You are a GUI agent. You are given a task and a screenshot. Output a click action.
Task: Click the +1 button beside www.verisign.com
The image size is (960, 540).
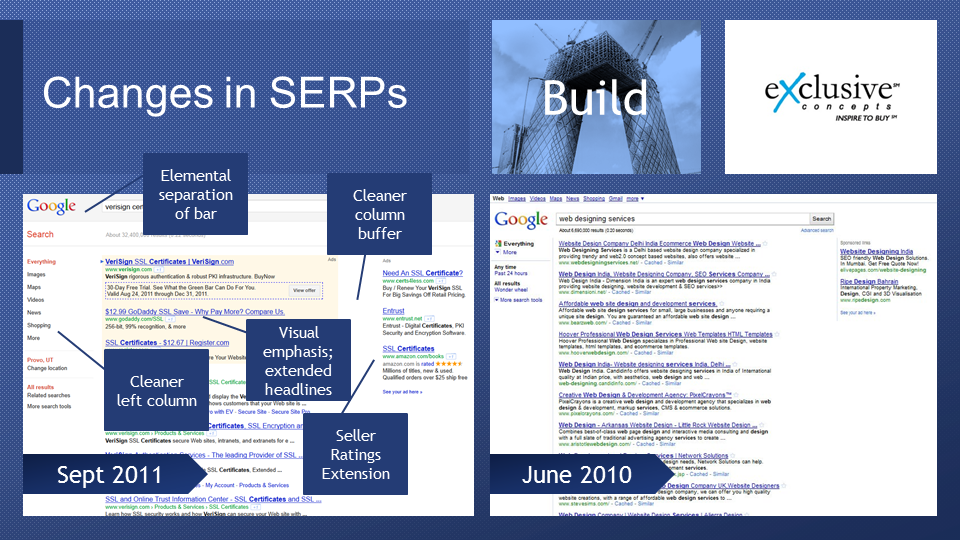click(159, 269)
